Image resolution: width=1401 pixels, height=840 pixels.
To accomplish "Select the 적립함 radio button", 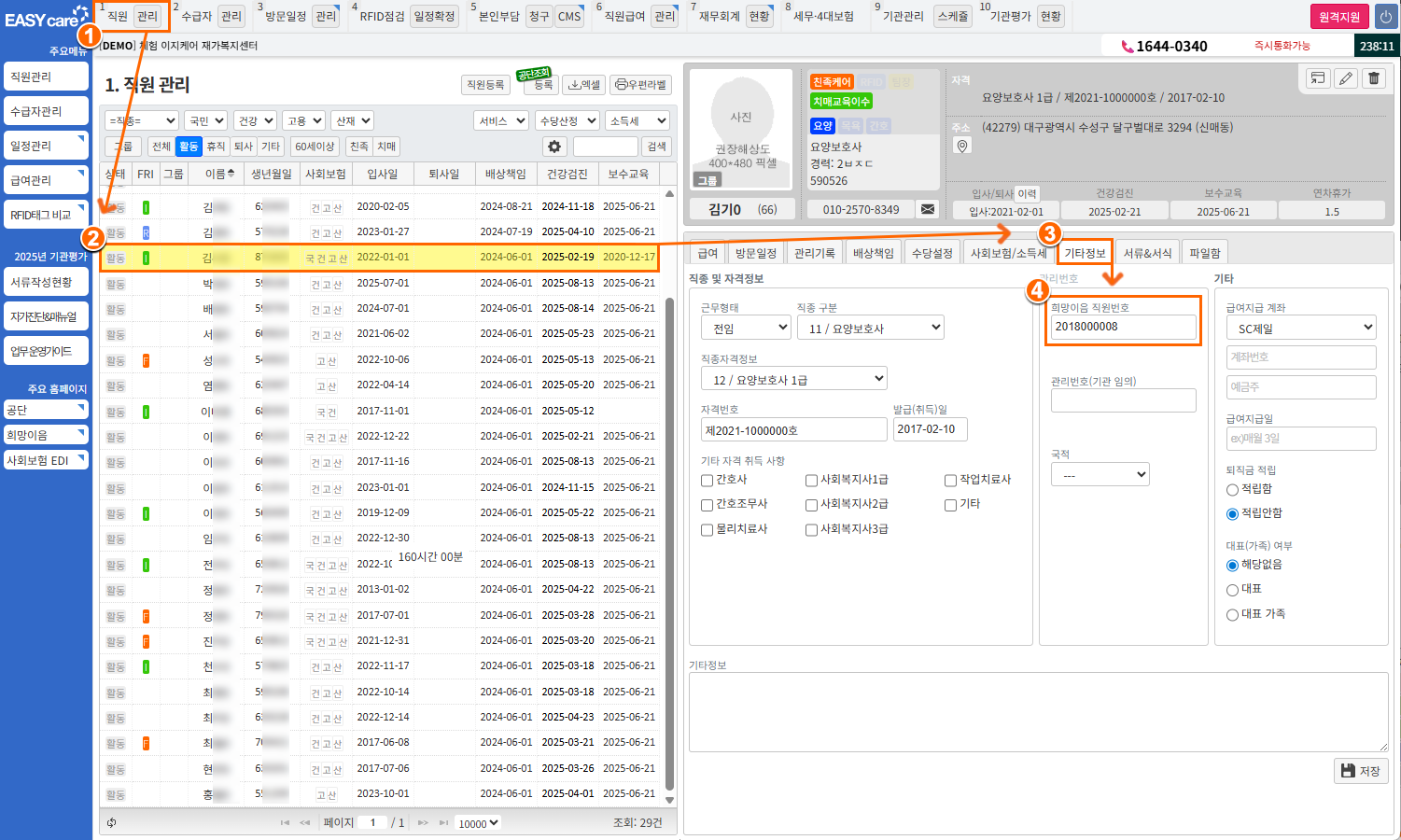I will [x=1232, y=489].
